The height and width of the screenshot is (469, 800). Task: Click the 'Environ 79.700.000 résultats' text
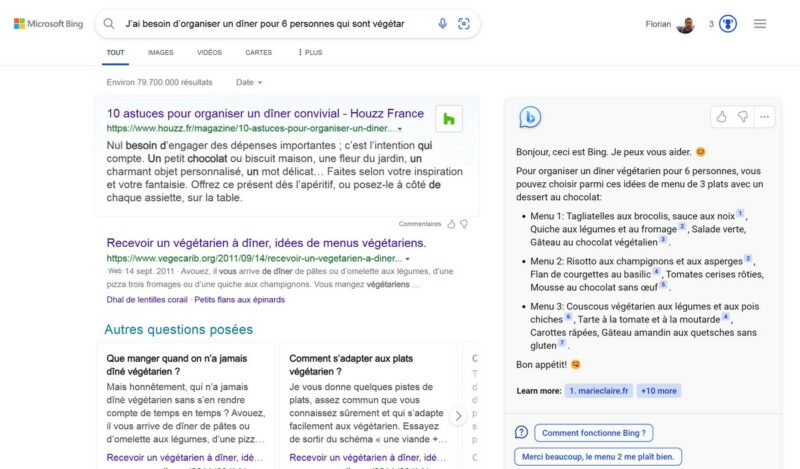[159, 82]
